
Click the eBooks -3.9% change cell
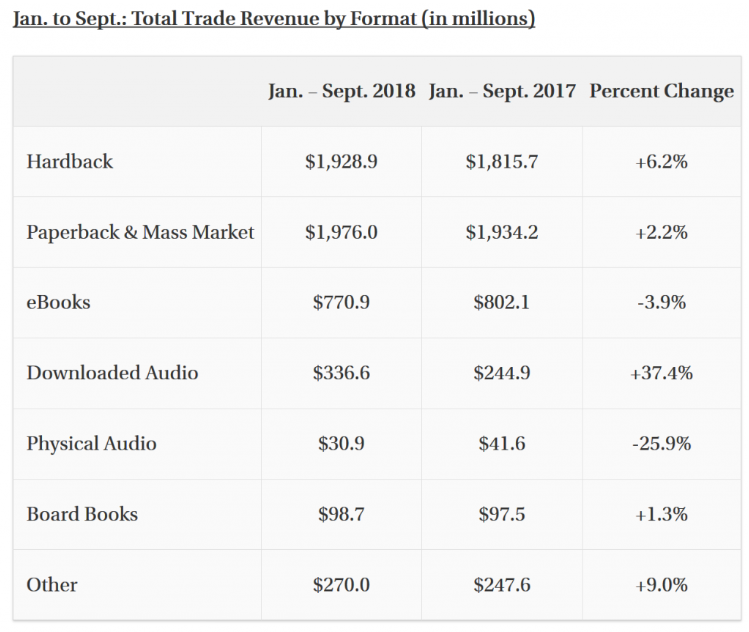[x=661, y=302]
